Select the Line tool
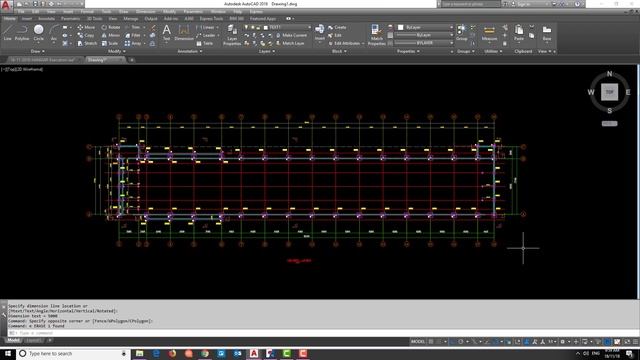Viewport: 640px width, 360px height. coord(7,32)
